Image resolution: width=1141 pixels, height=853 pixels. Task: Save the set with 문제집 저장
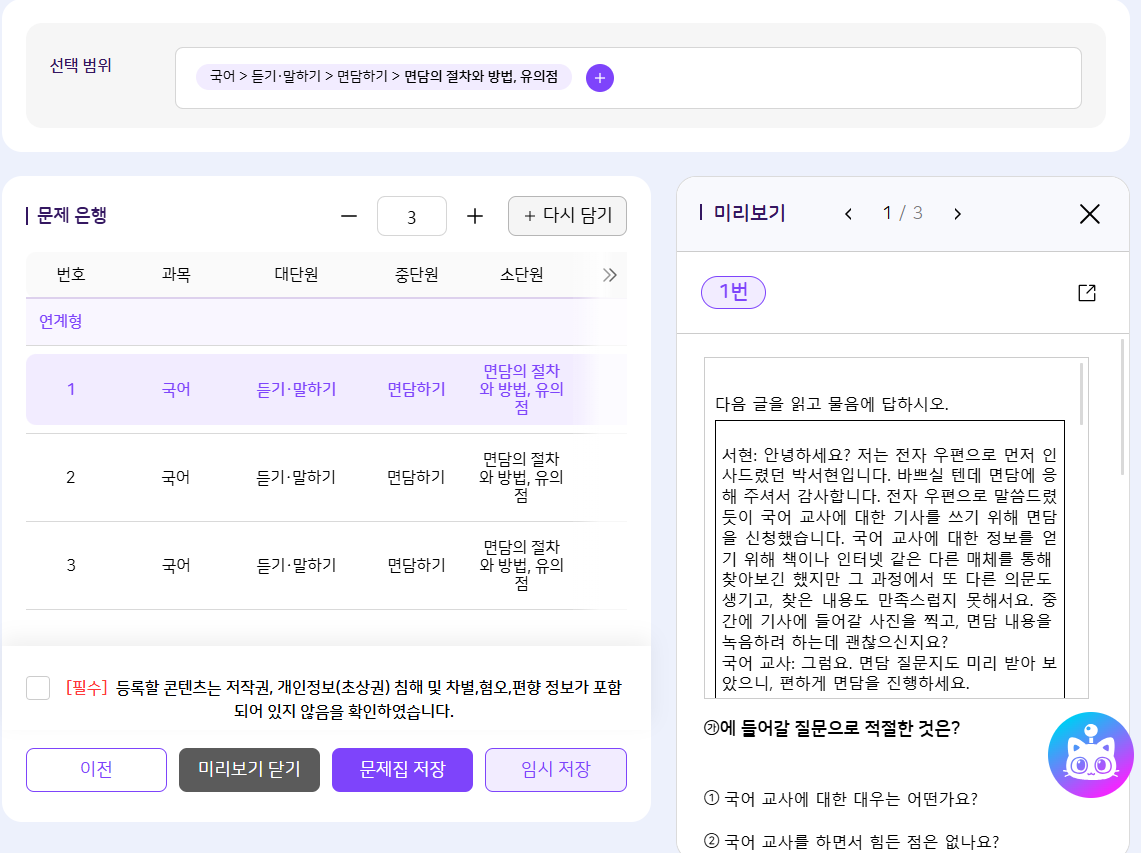click(x=402, y=770)
